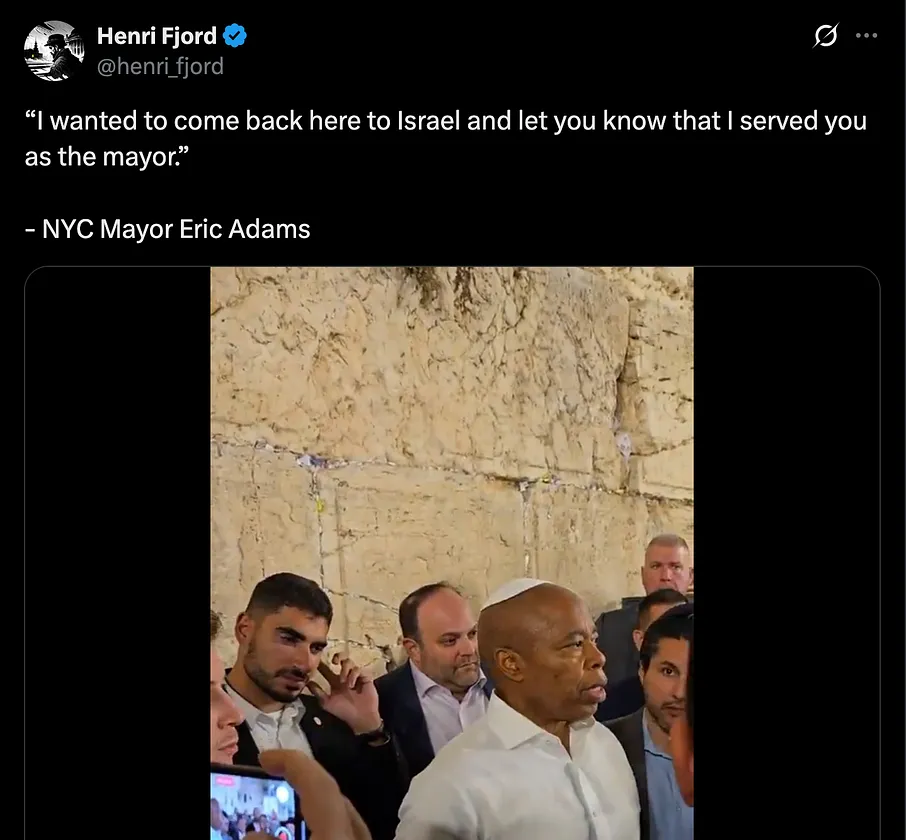Open the Grok explain-post icon
This screenshot has width=906, height=840.
[x=825, y=36]
